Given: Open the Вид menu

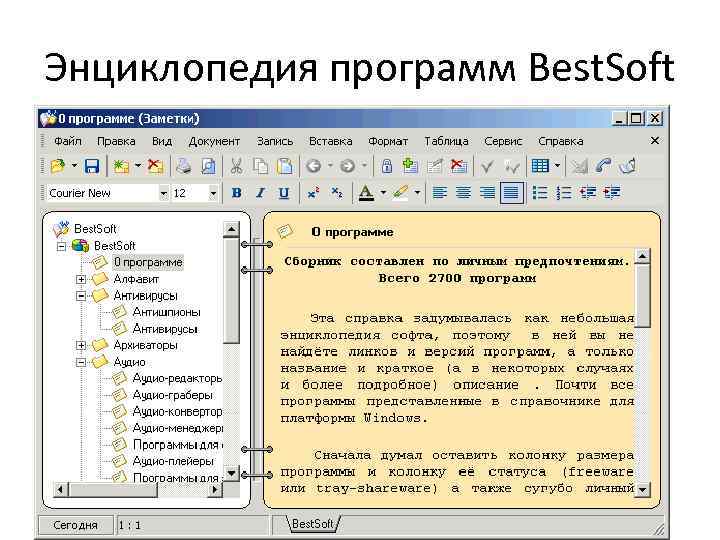Looking at the screenshot, I should click(162, 141).
